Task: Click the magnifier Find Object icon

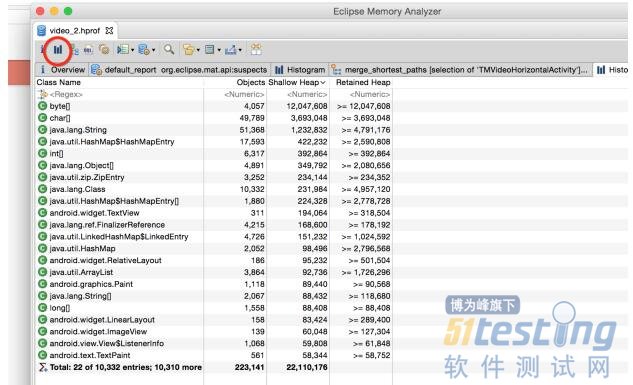Action: 169,50
